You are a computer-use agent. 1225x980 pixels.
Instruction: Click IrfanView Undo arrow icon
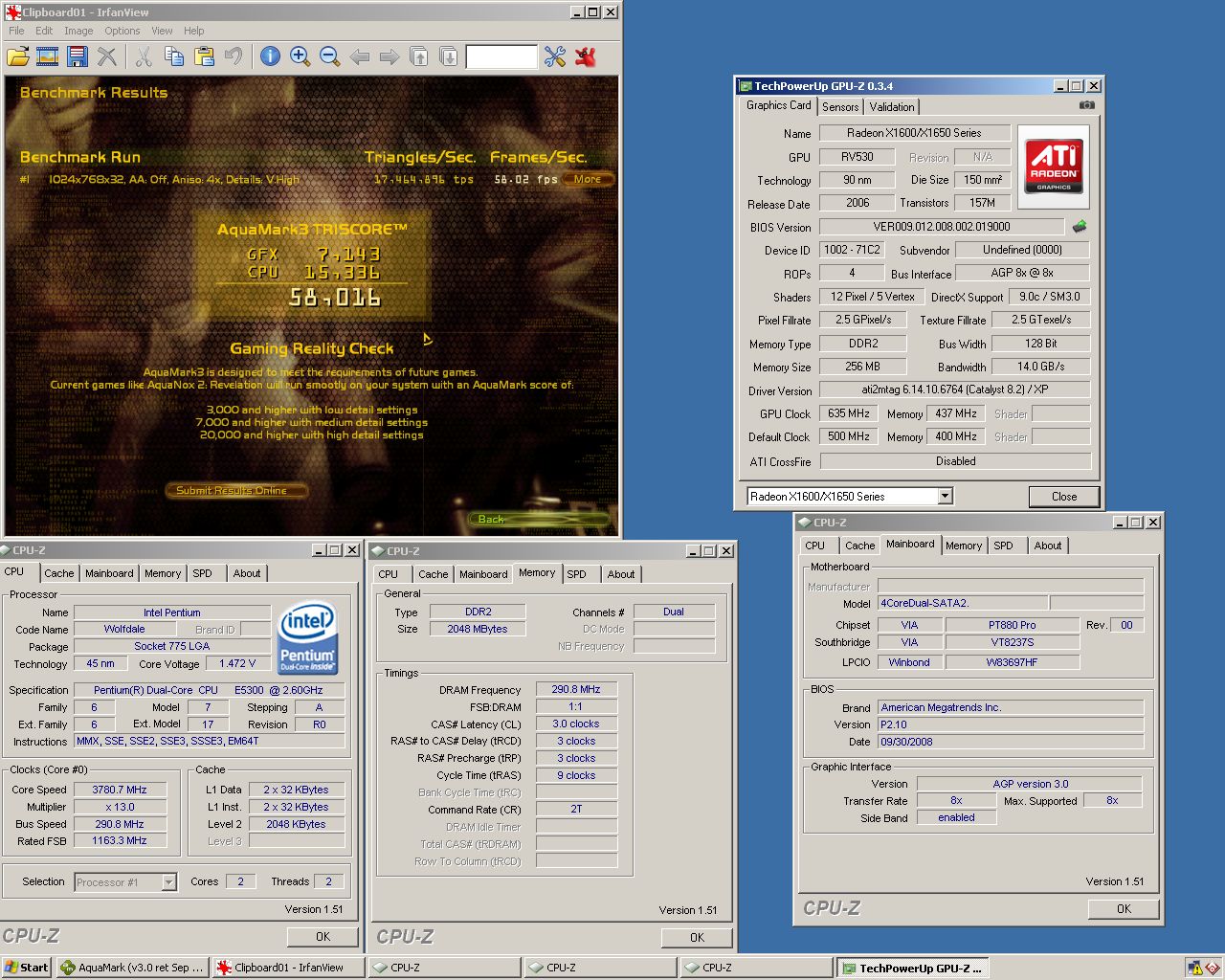coord(233,56)
